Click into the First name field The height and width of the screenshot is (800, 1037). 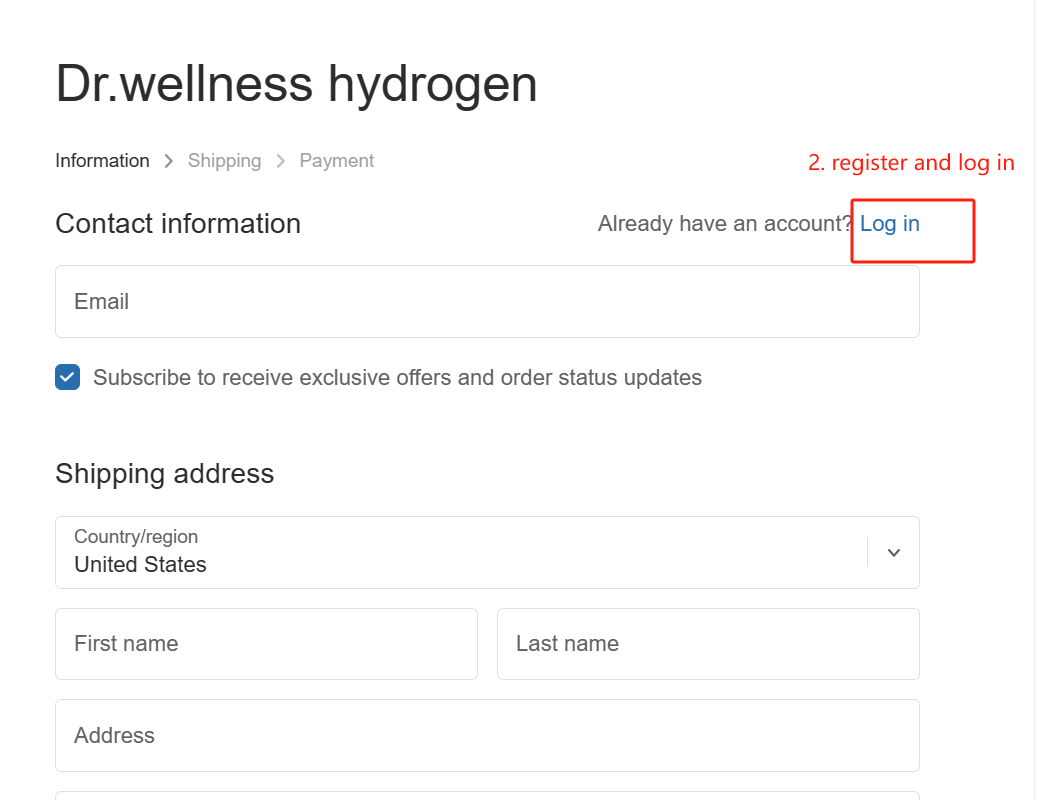click(266, 644)
